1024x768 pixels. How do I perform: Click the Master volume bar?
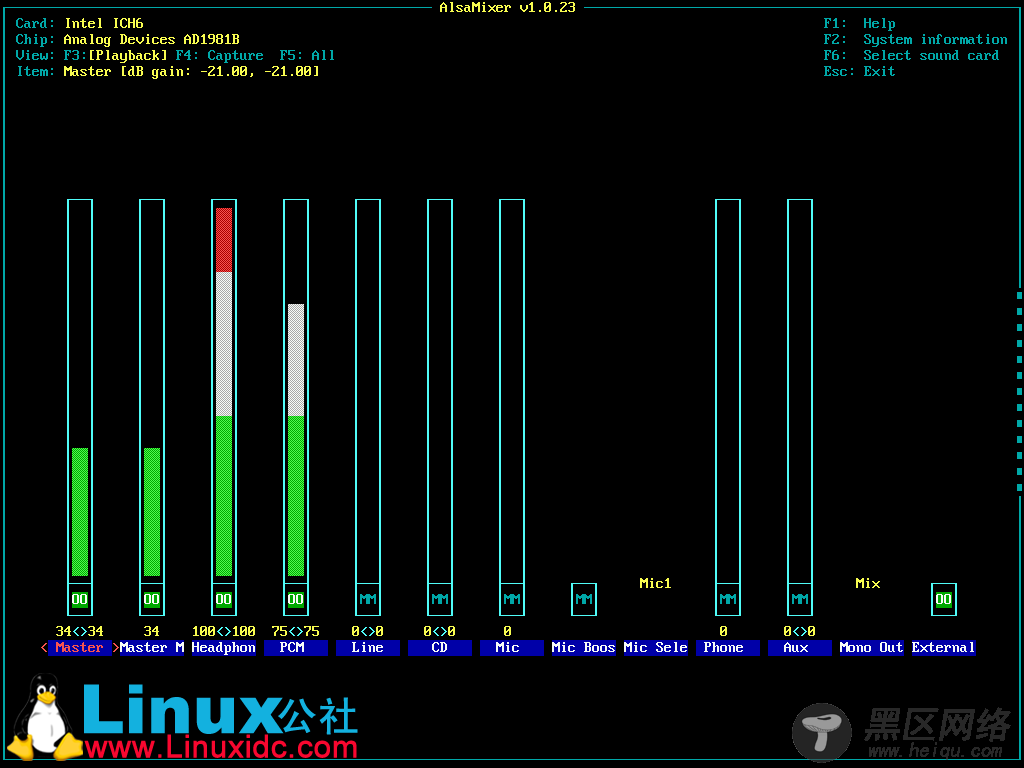80,391
